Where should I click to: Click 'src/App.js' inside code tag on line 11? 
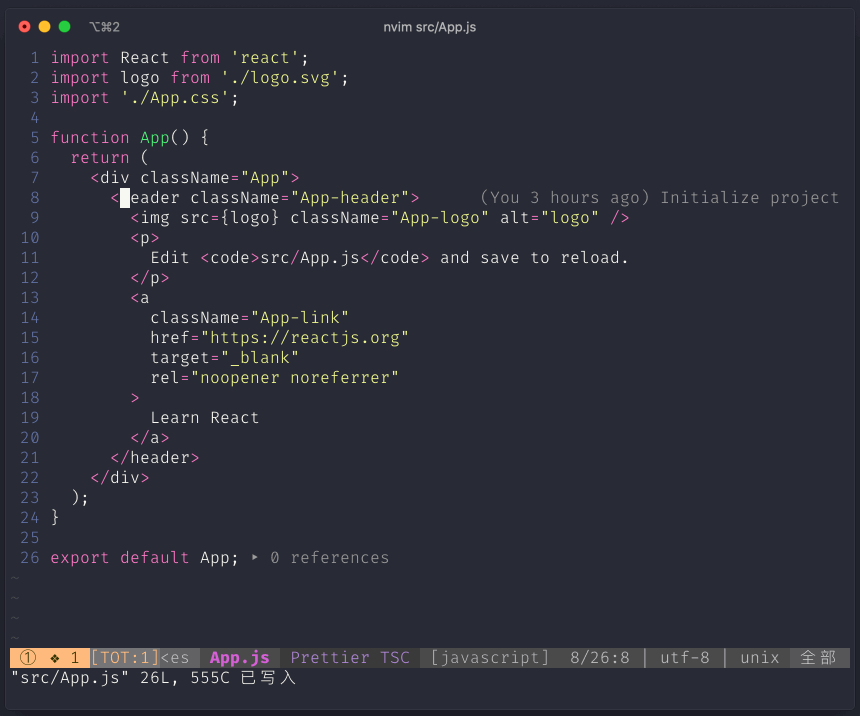[x=310, y=258]
